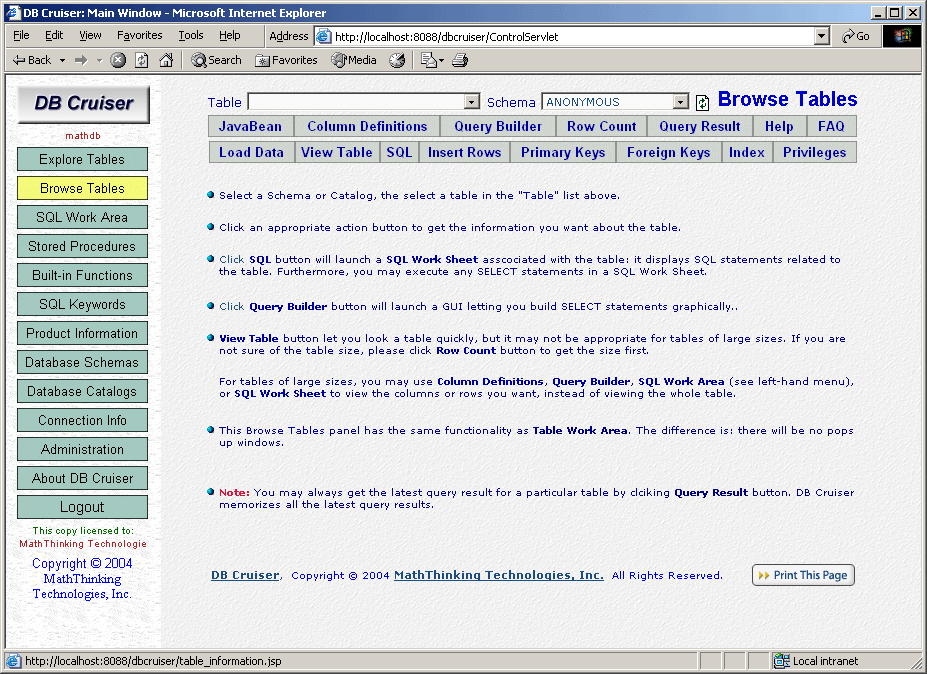Click the FAQ button

(x=831, y=127)
